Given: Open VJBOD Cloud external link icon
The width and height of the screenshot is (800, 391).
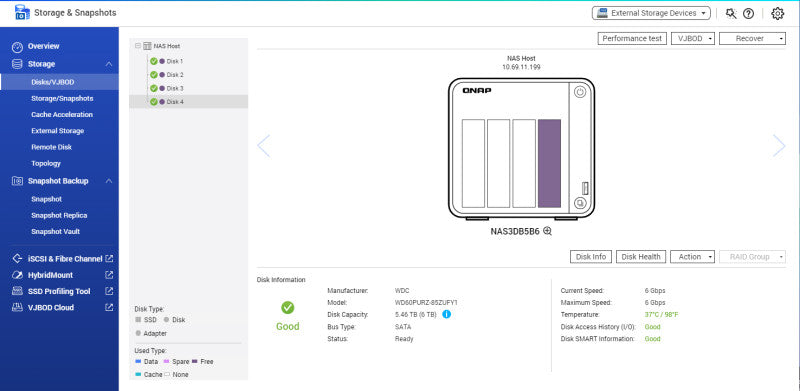Looking at the screenshot, I should [x=109, y=308].
